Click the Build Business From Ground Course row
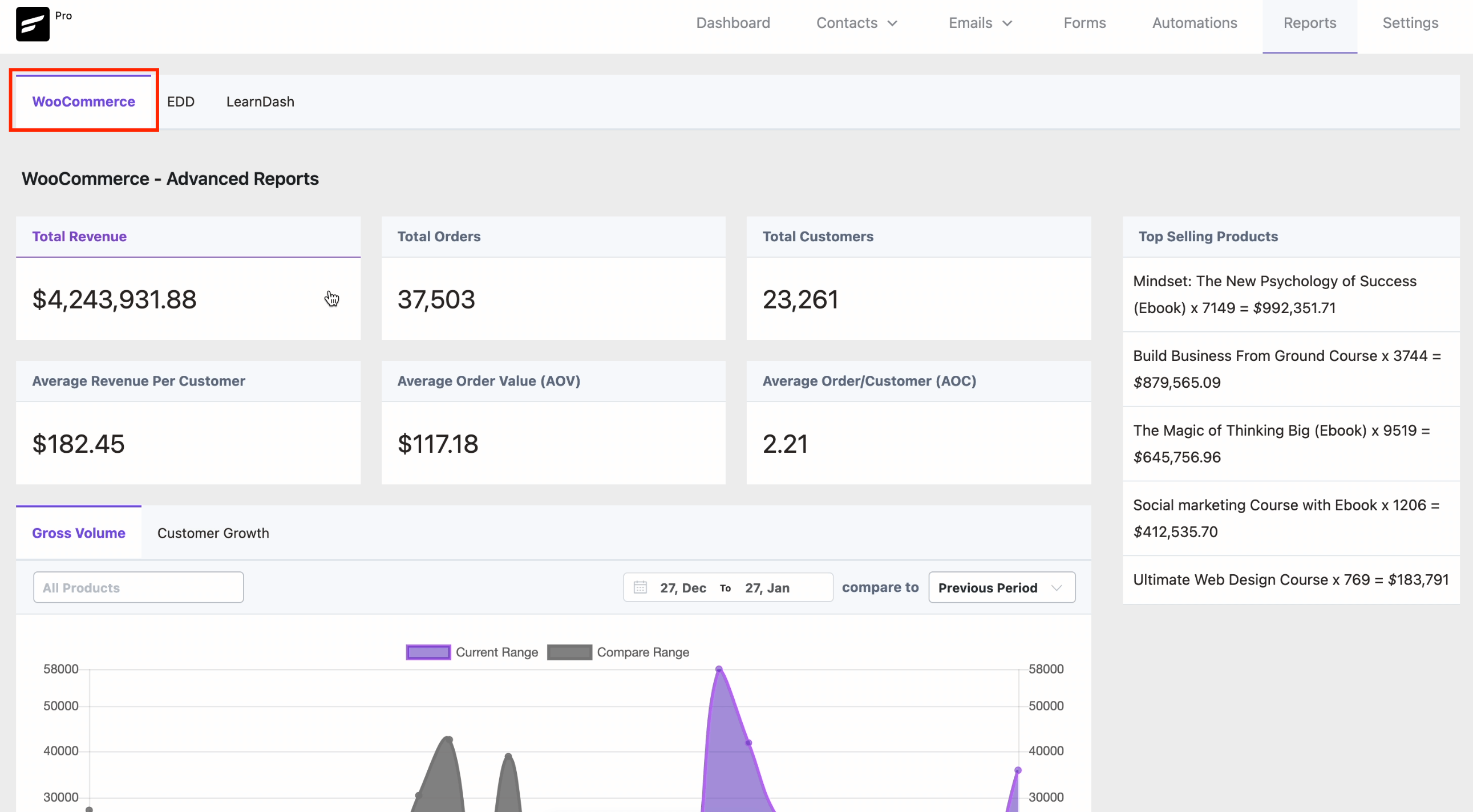Viewport: 1473px width, 812px height. [1290, 369]
